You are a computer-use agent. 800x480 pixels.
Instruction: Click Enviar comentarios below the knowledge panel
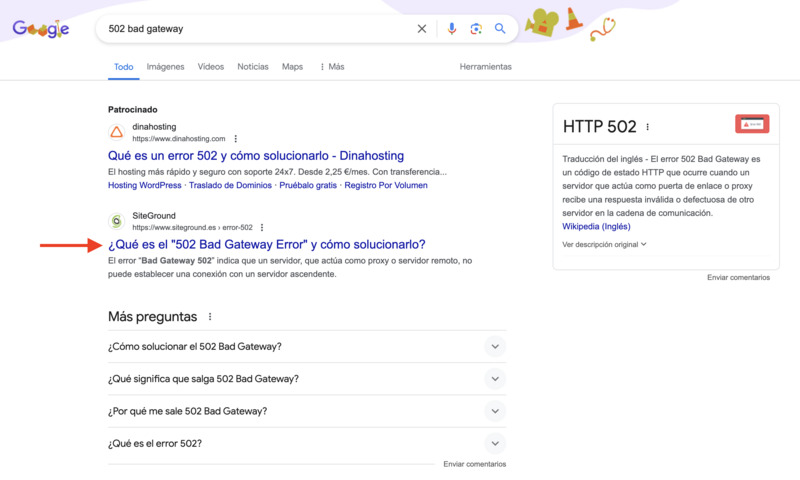coord(738,277)
